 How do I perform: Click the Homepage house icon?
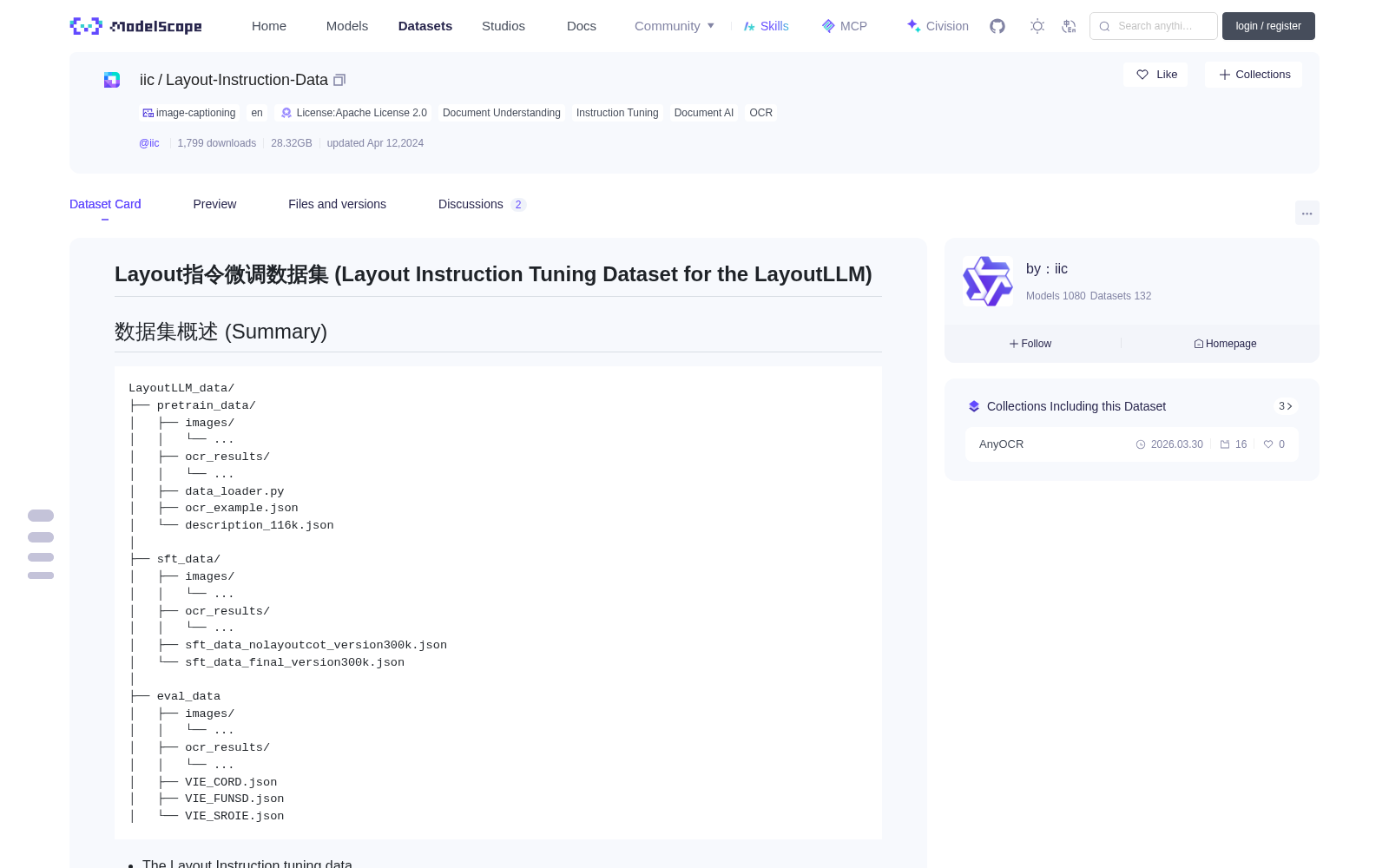(x=1199, y=344)
